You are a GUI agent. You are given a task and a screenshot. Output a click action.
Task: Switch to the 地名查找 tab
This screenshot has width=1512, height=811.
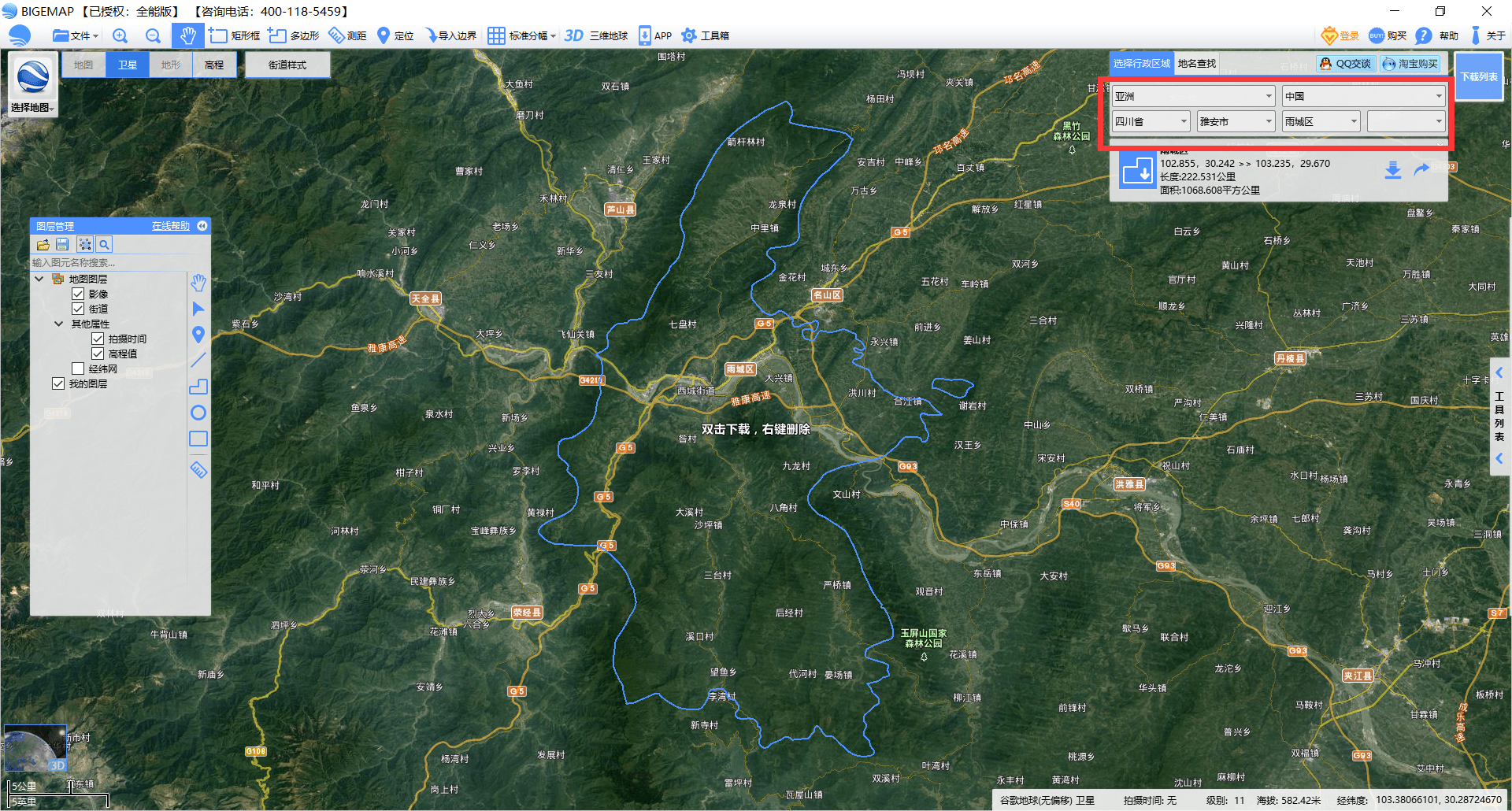(x=1197, y=63)
